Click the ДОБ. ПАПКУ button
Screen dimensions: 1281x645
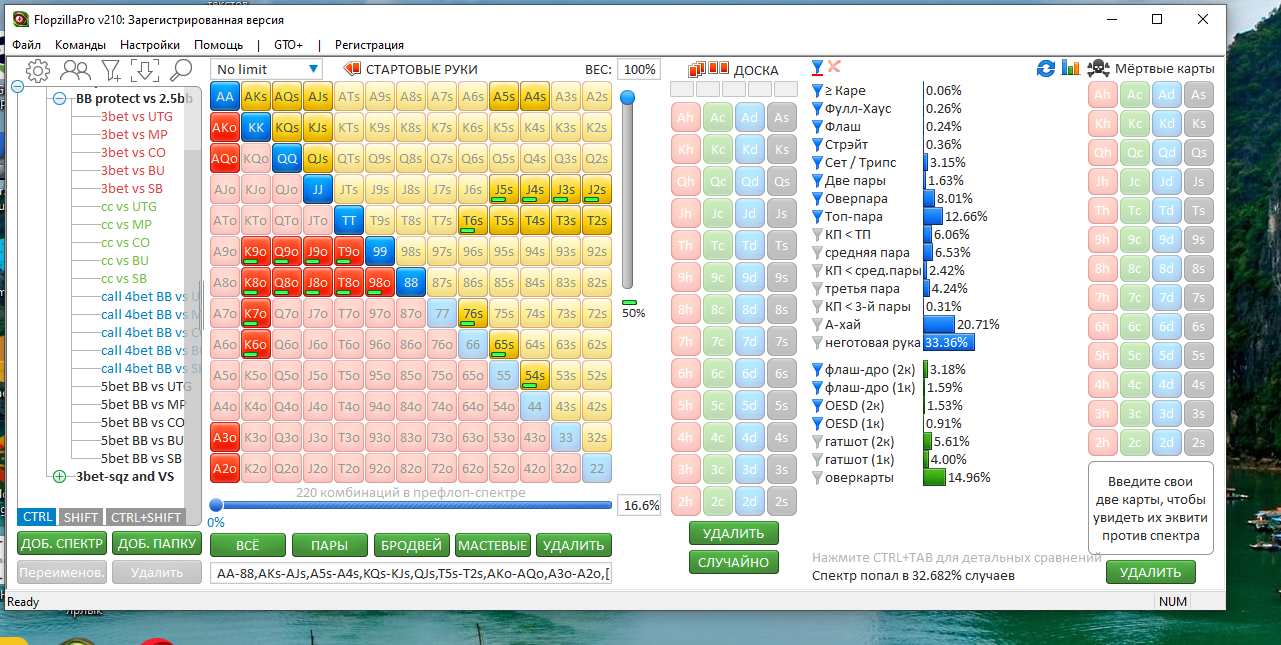pyautogui.click(x=156, y=544)
